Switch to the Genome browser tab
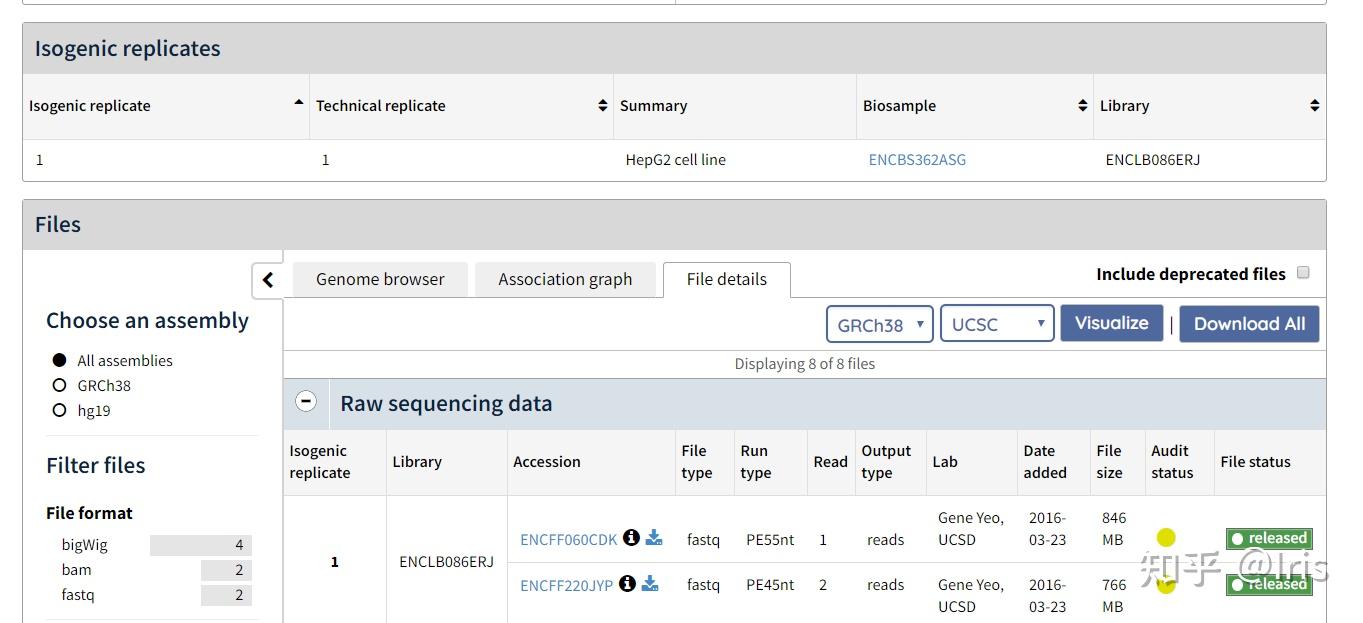This screenshot has height=623, width=1363. pos(380,280)
